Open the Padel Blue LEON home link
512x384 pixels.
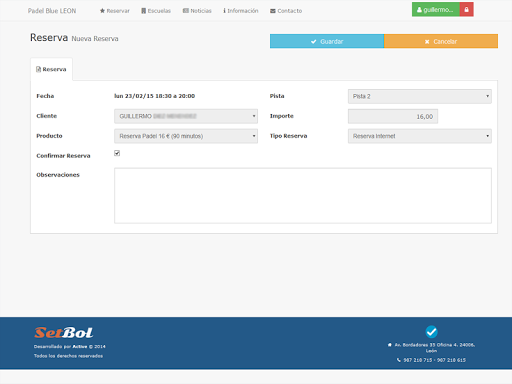pos(52,11)
